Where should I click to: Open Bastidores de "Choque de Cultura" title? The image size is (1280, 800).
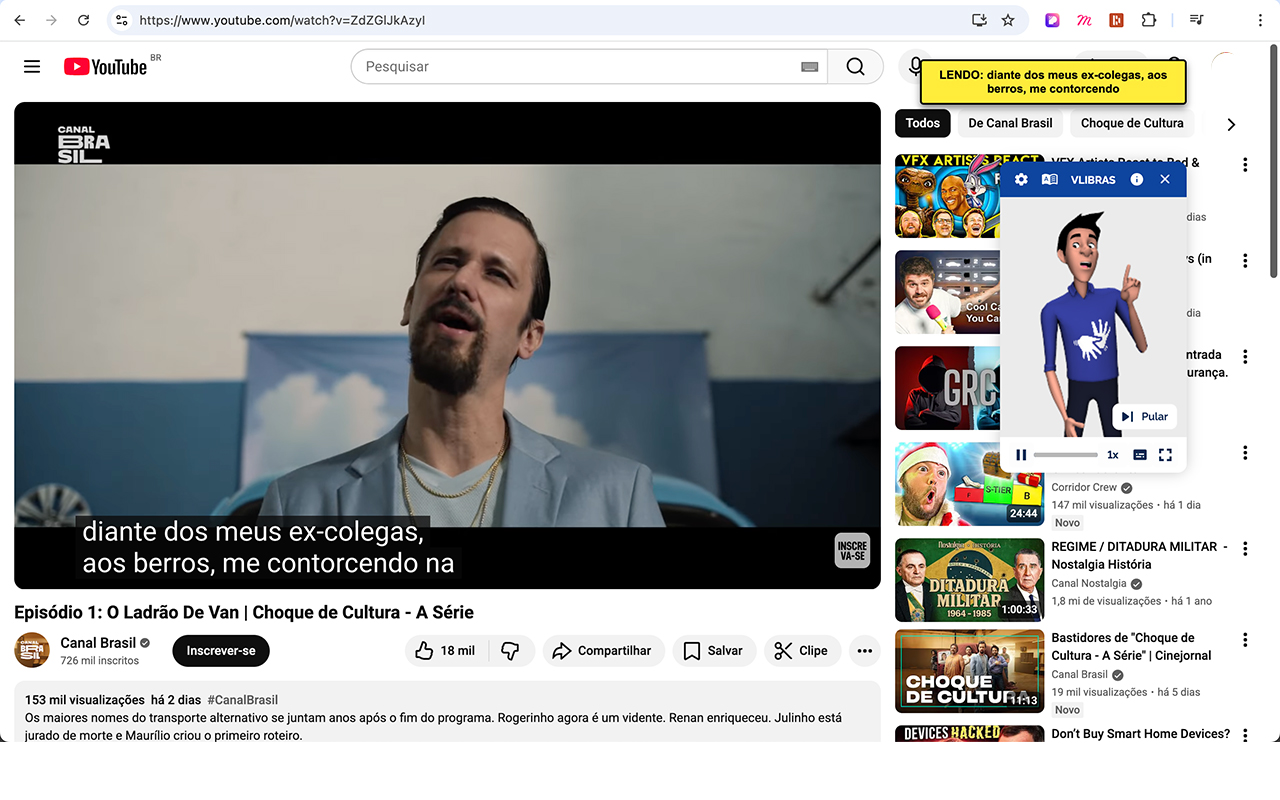pos(1131,646)
